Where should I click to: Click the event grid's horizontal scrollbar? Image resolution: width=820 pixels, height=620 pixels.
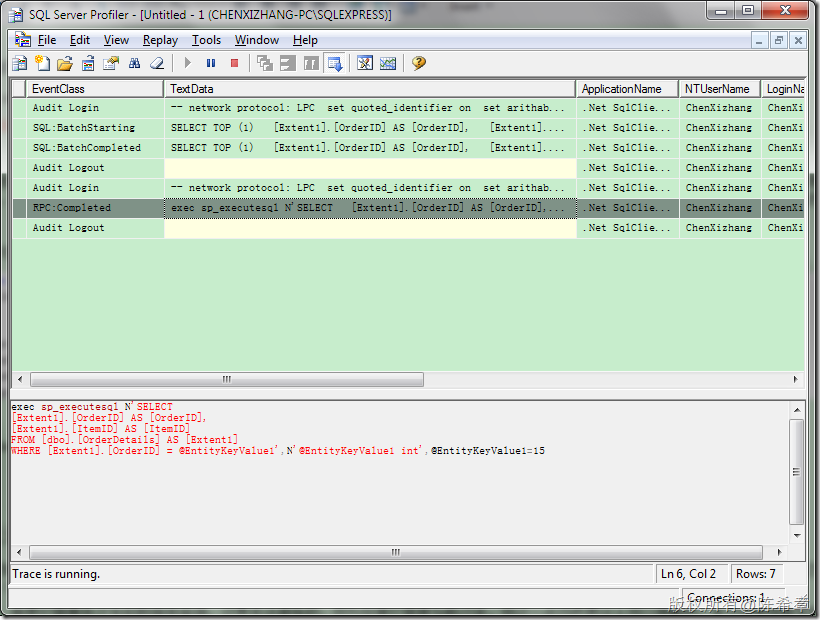tap(227, 380)
